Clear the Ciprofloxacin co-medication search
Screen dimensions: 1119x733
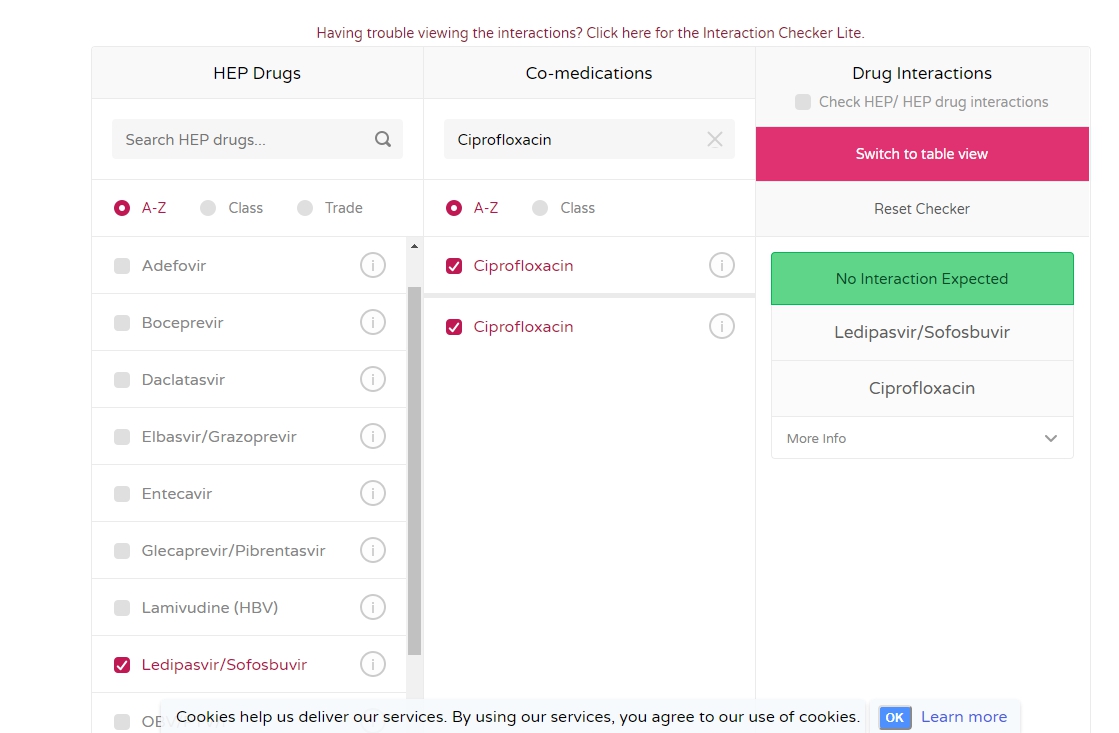(x=714, y=140)
